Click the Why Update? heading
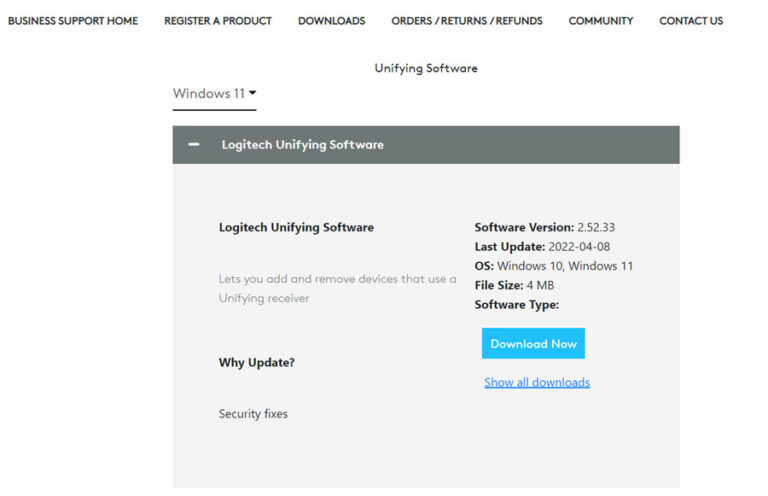The width and height of the screenshot is (768, 496). tap(257, 362)
